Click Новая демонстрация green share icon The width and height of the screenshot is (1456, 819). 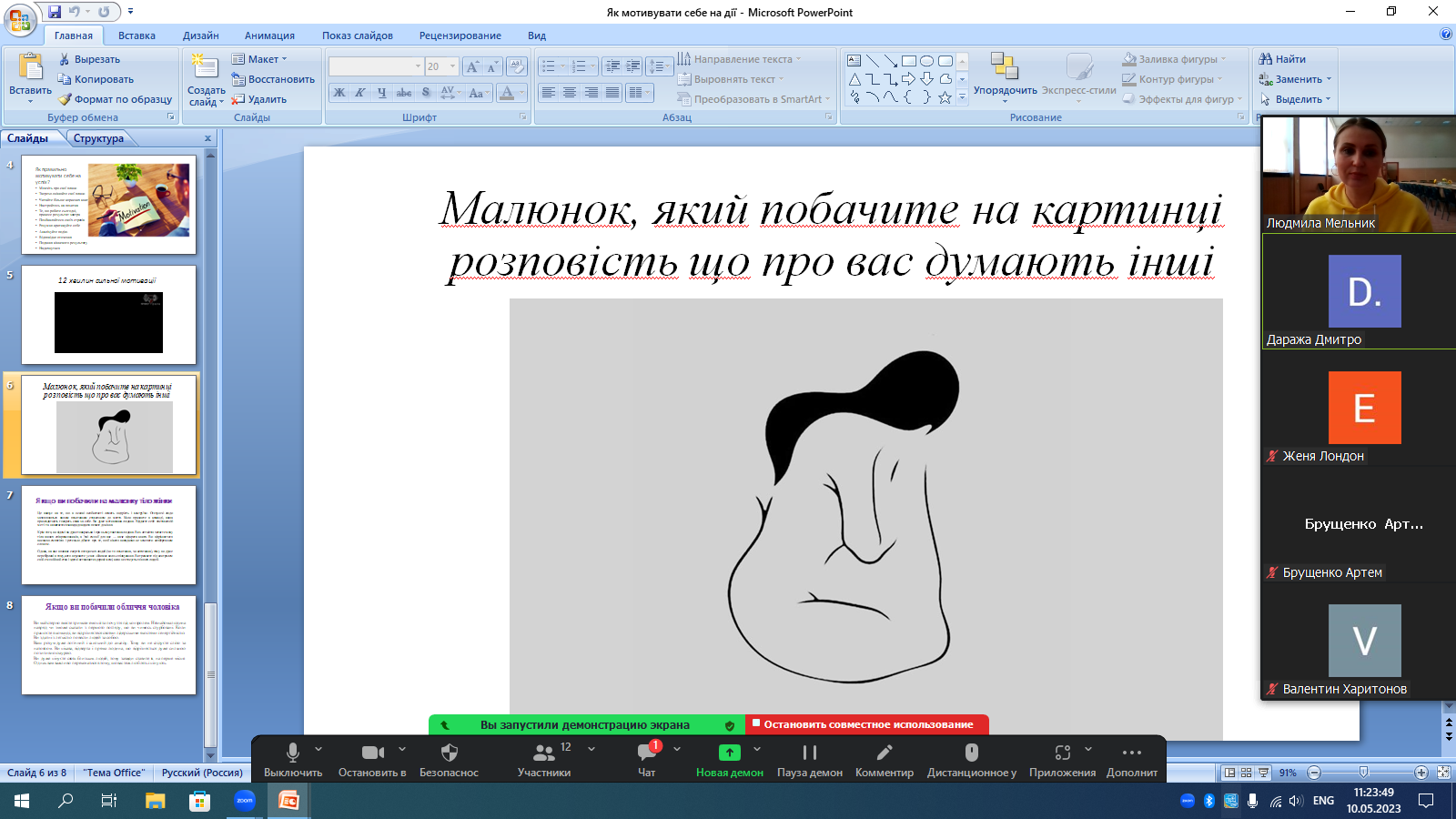click(x=730, y=759)
